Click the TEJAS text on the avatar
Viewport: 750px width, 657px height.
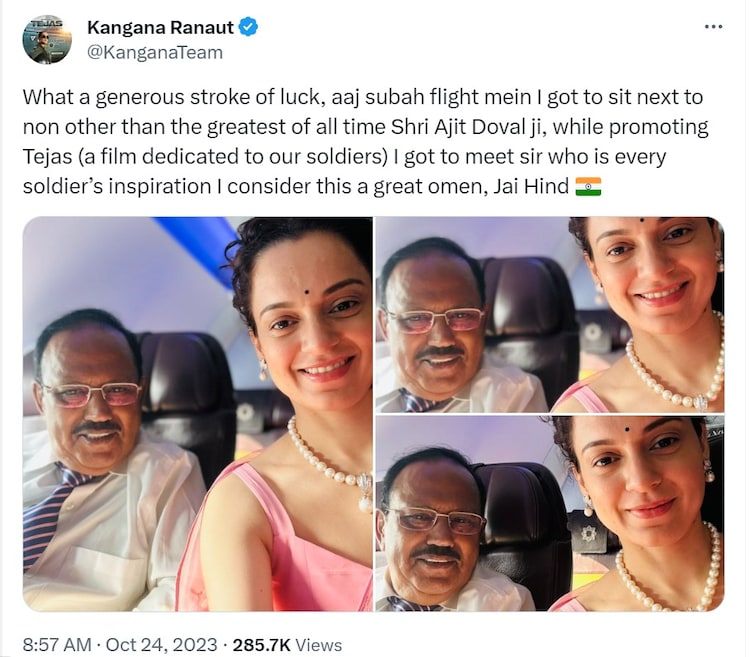[45, 23]
